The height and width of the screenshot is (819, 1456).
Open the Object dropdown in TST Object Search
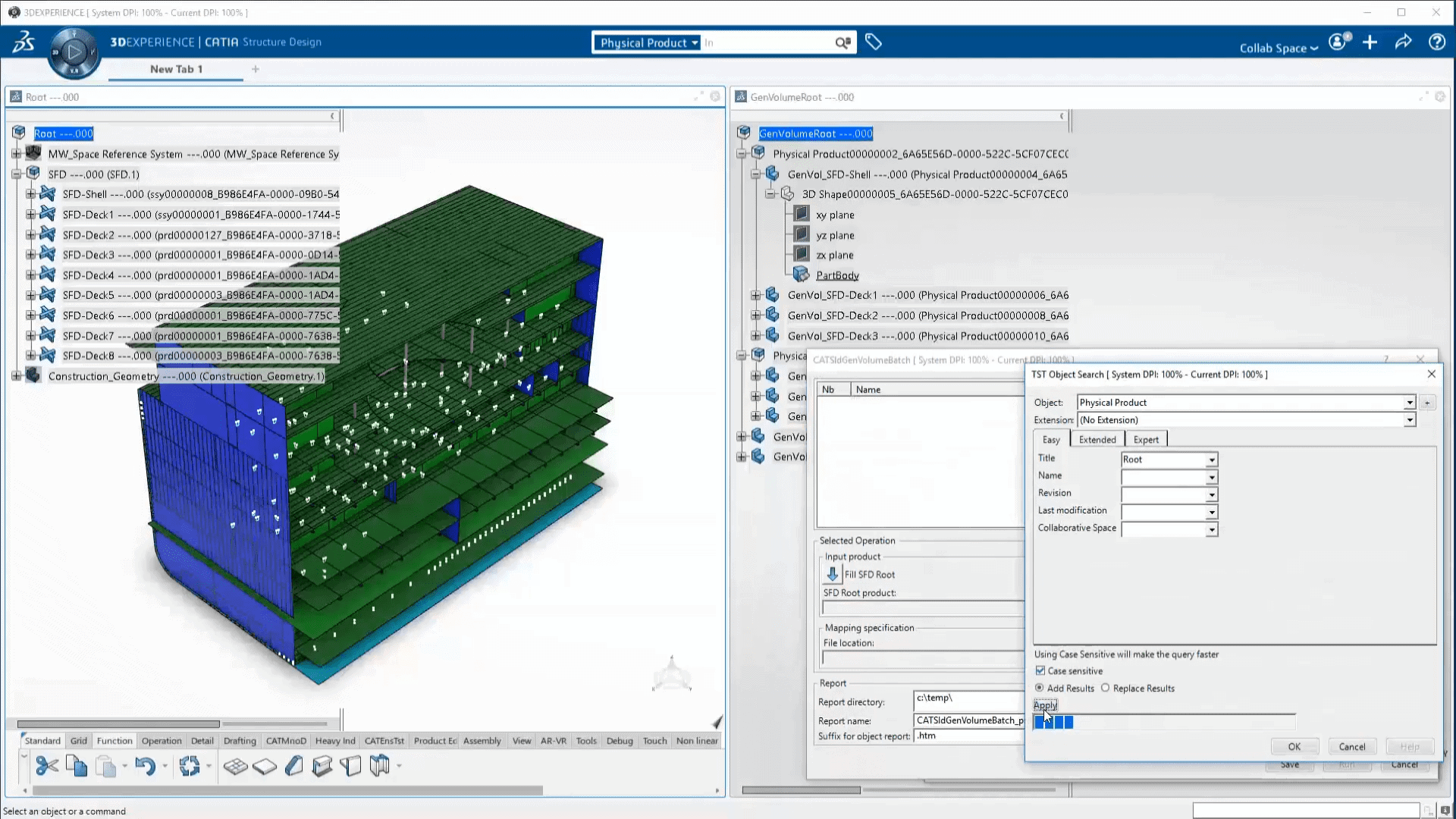[x=1410, y=403]
